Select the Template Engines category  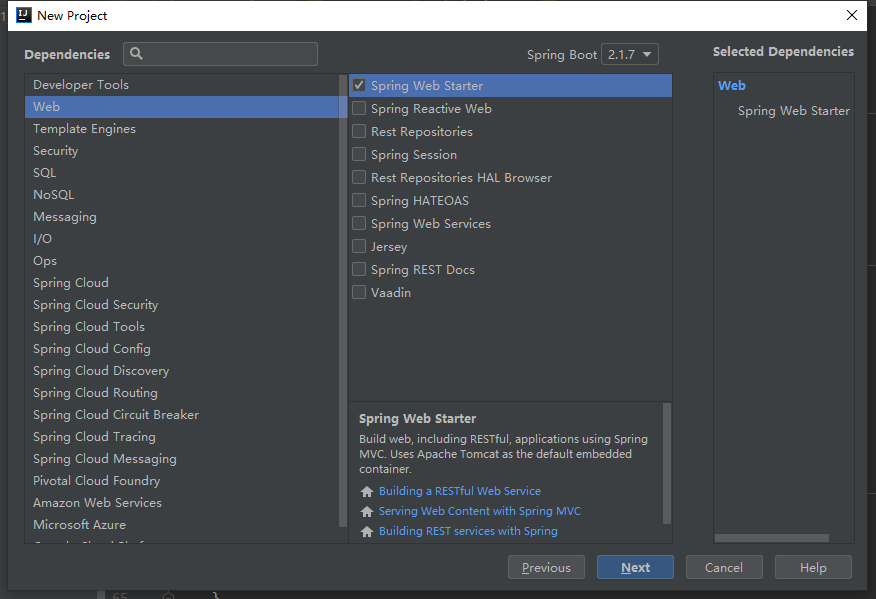click(x=182, y=129)
